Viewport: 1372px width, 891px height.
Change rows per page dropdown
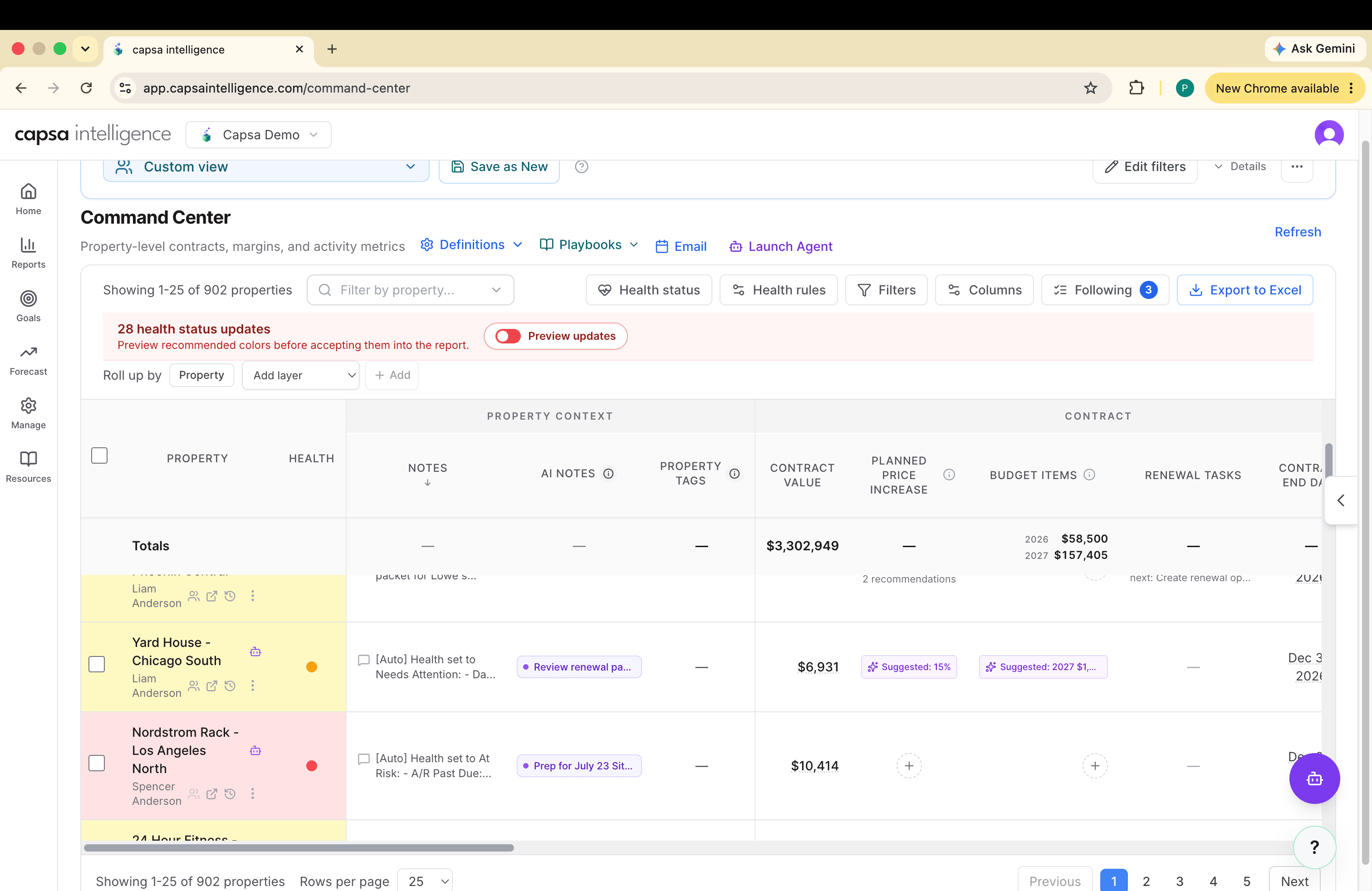coord(425,880)
